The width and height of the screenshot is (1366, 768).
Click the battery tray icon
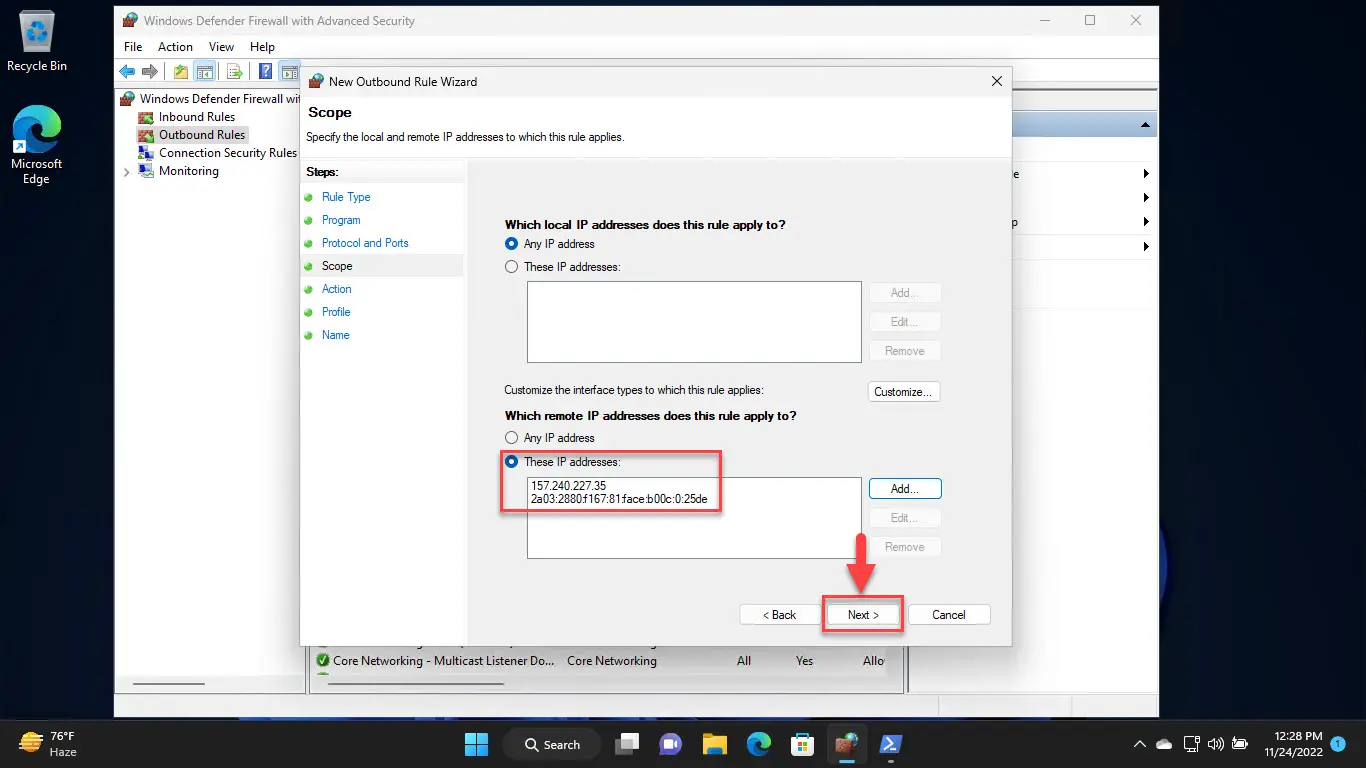tap(1240, 744)
